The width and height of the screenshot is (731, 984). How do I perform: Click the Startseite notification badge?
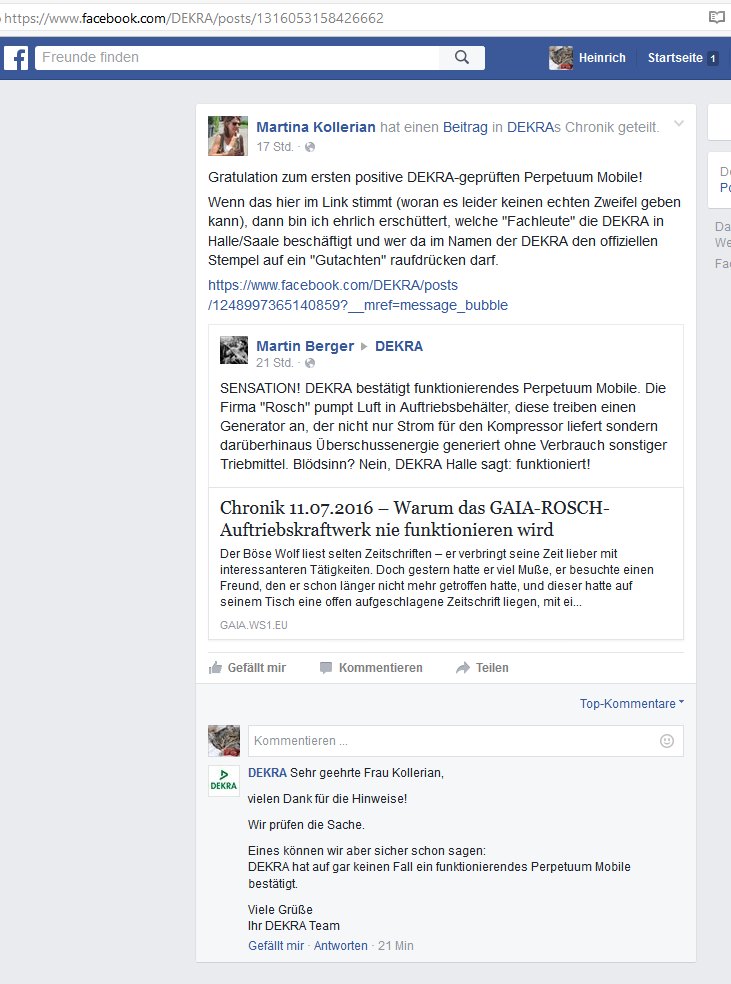(713, 58)
